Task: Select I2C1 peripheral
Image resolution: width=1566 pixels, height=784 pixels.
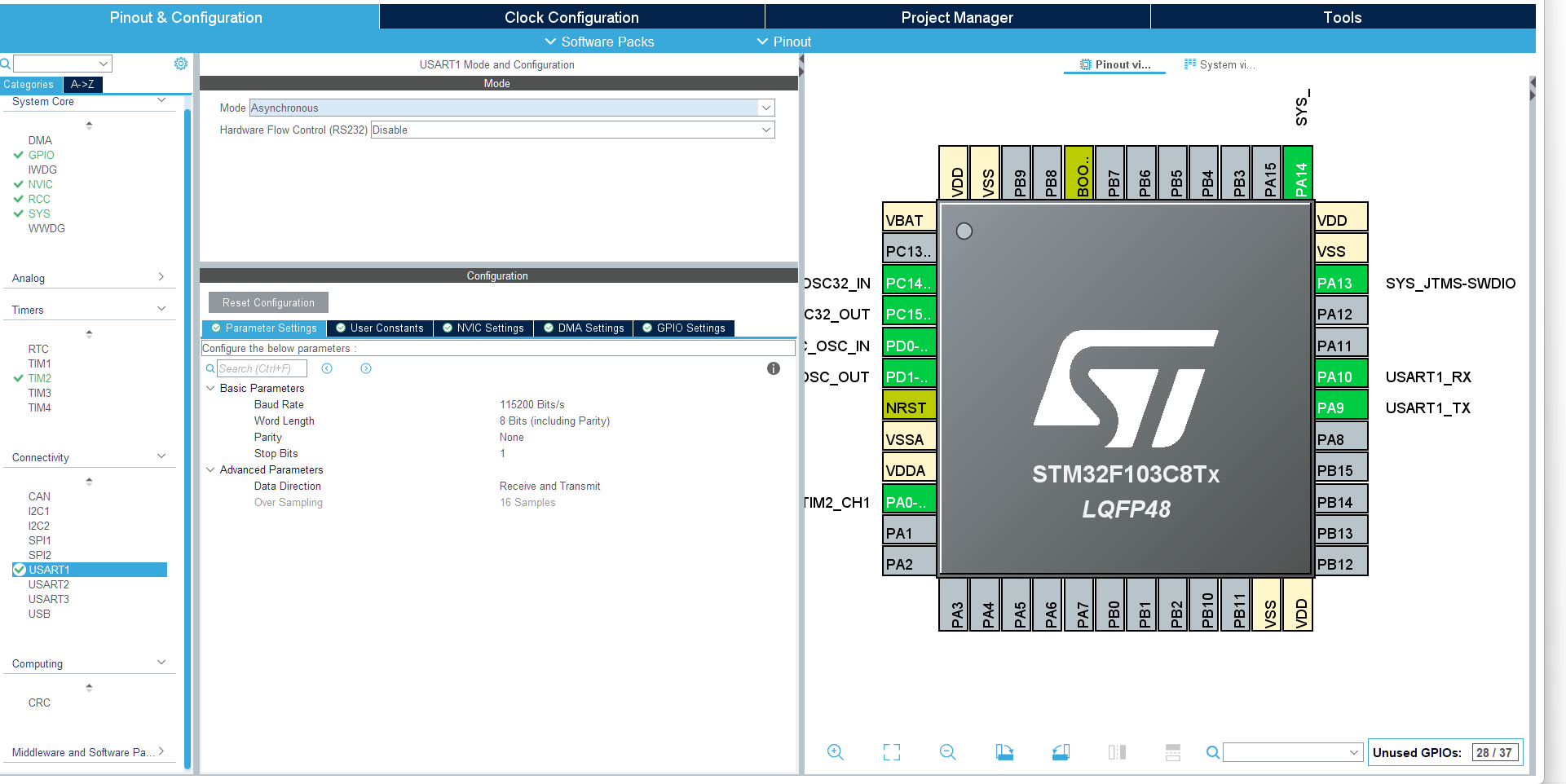Action: (38, 511)
